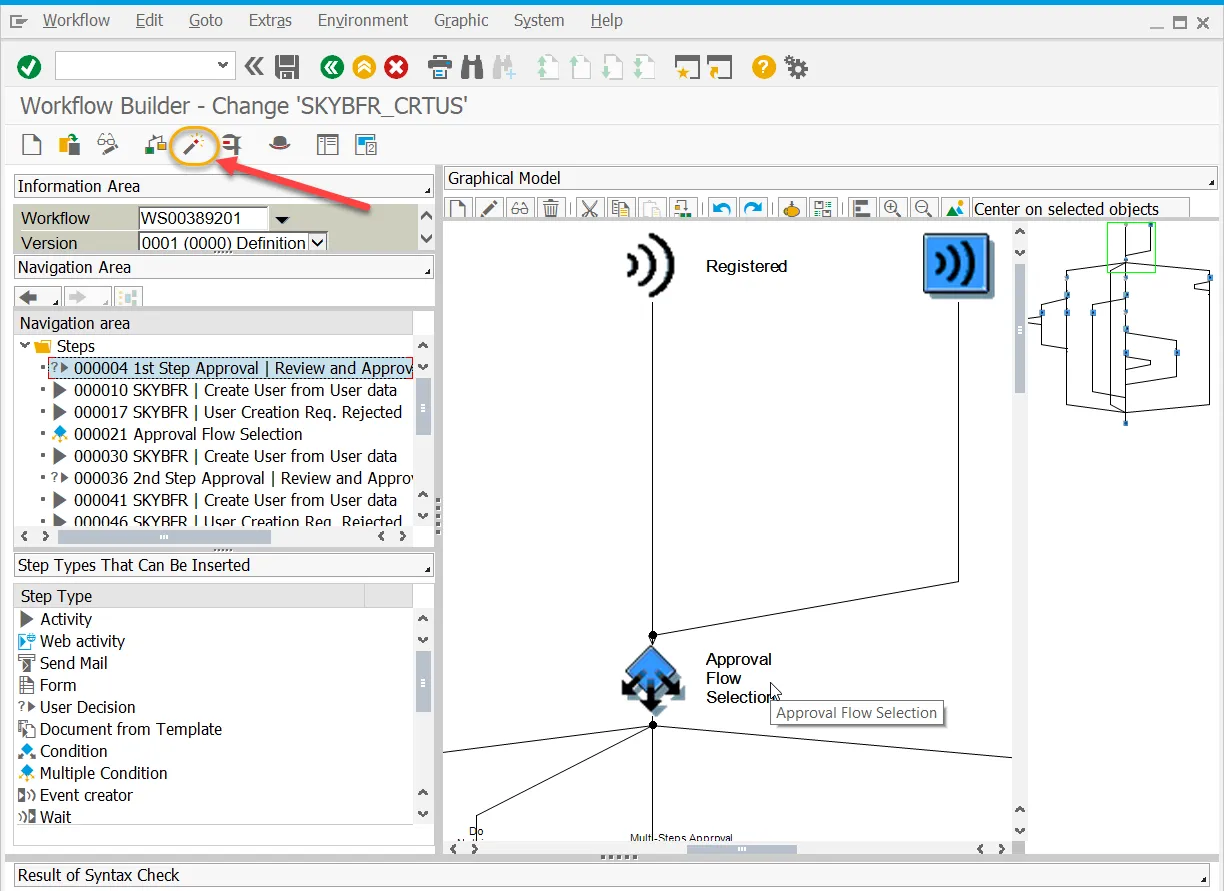The width and height of the screenshot is (1224, 891).
Task: Click the Settings layout icon
Action: coord(328,145)
